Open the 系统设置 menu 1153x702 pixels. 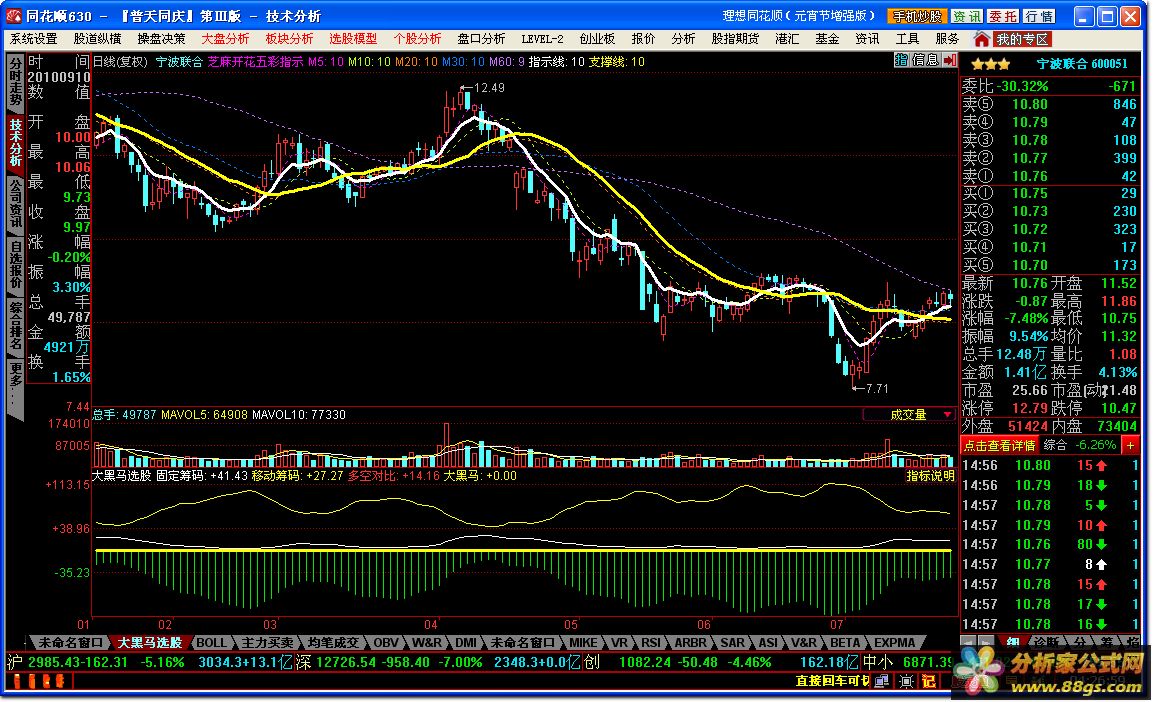[x=33, y=38]
